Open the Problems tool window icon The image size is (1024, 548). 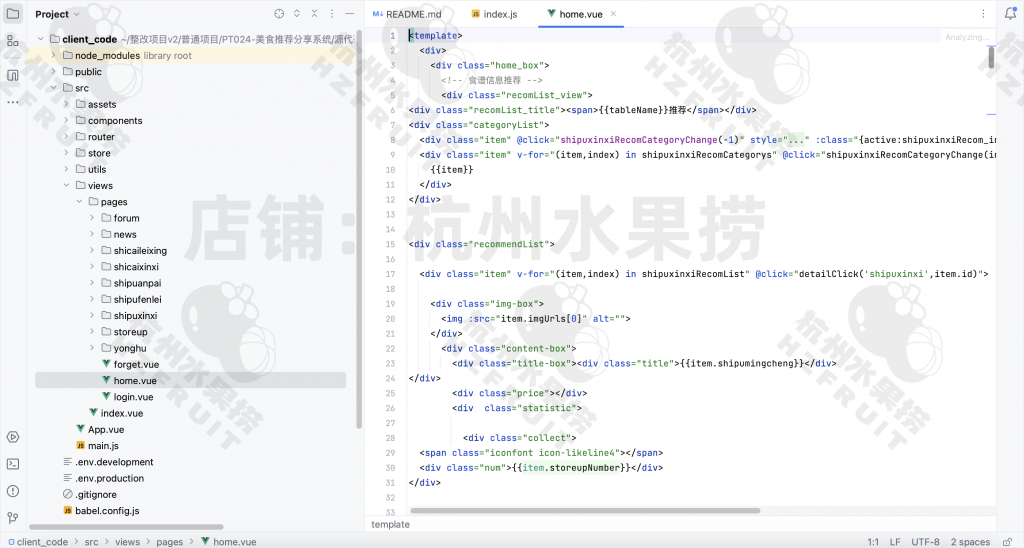(x=13, y=491)
